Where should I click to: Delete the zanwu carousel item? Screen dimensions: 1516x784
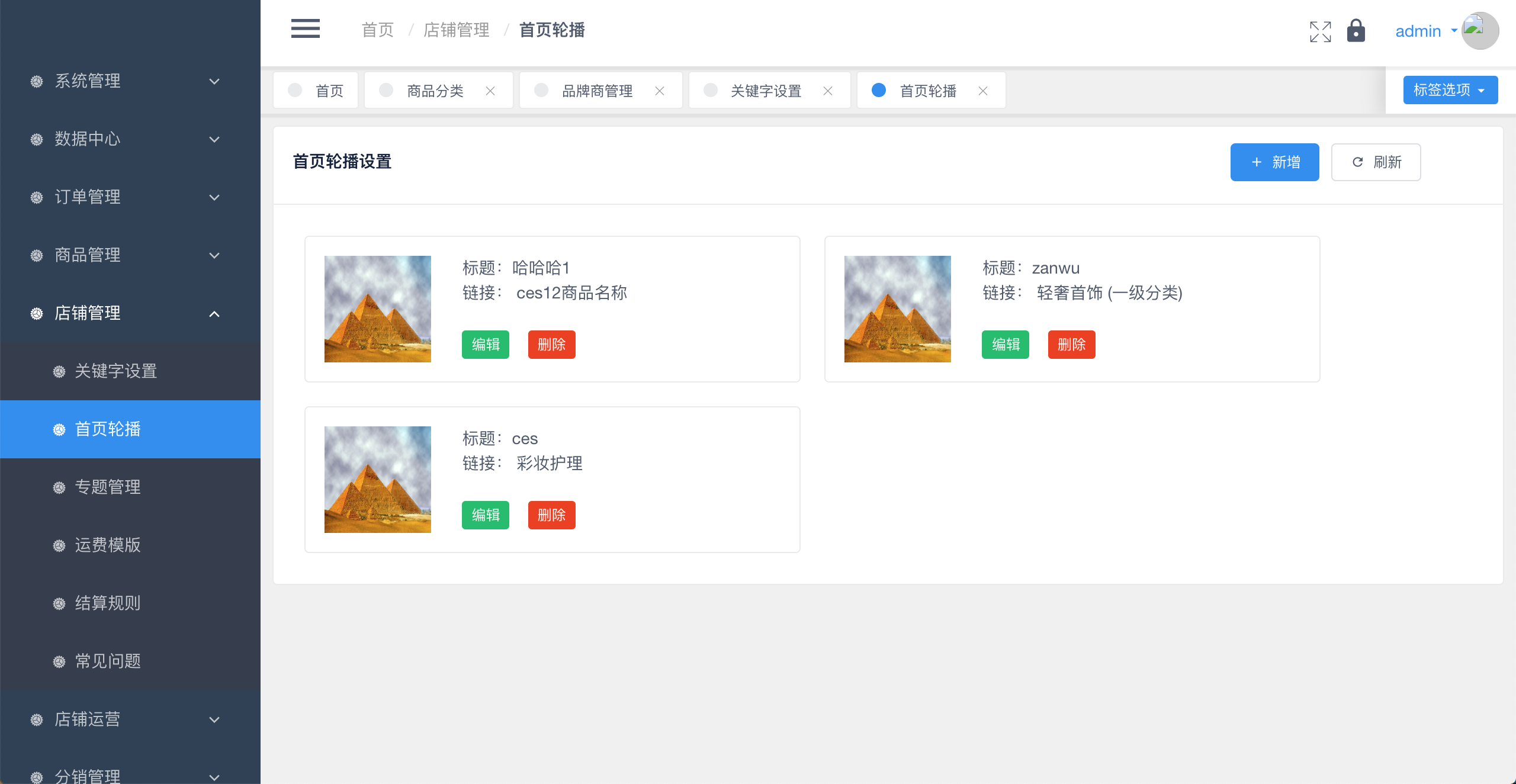[1071, 345]
